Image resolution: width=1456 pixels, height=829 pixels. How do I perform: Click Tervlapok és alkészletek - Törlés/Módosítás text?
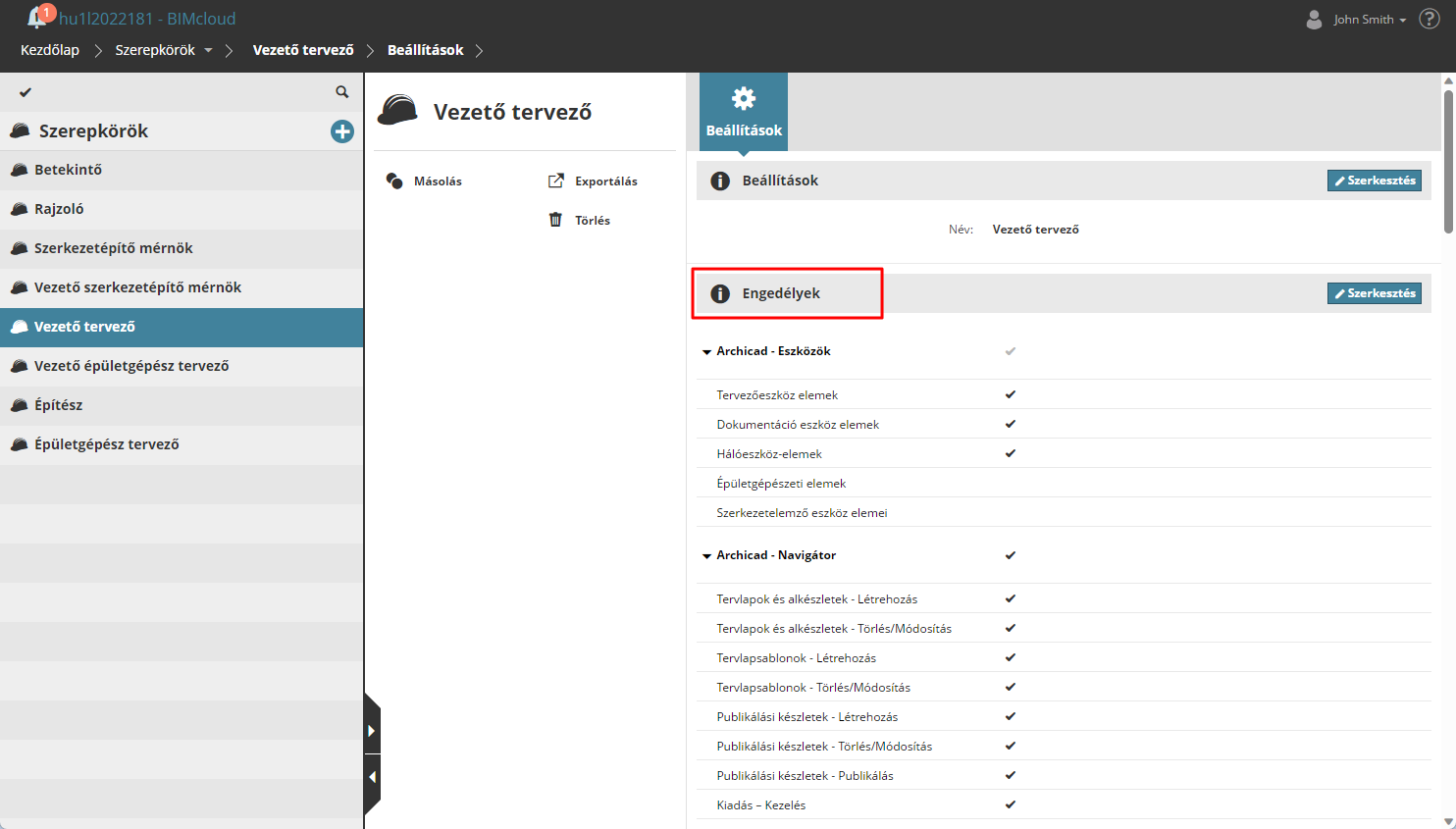(834, 629)
